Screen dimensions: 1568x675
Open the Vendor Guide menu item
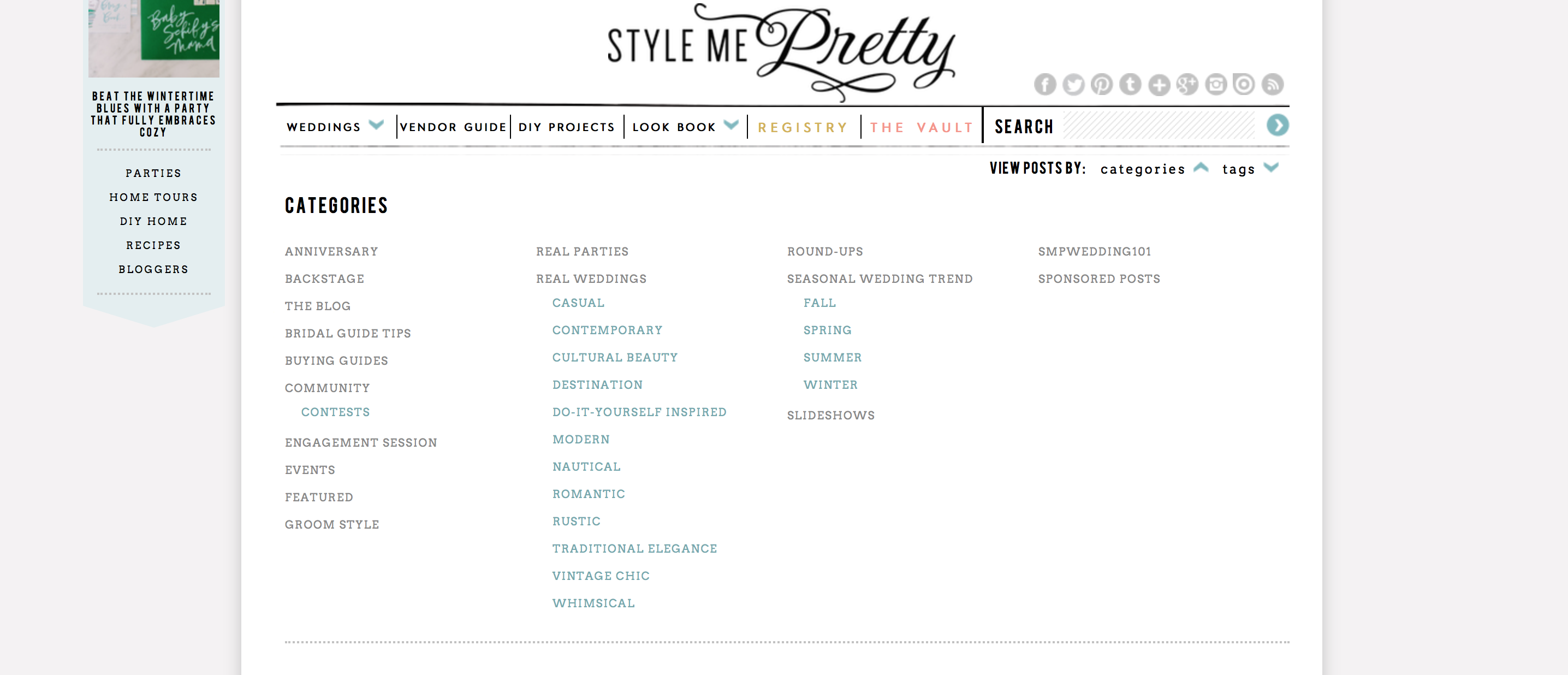click(453, 127)
